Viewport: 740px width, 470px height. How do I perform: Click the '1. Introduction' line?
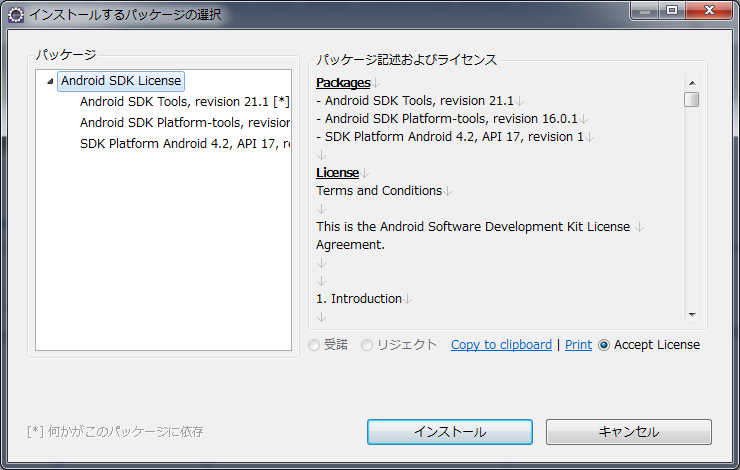pyautogui.click(x=359, y=299)
